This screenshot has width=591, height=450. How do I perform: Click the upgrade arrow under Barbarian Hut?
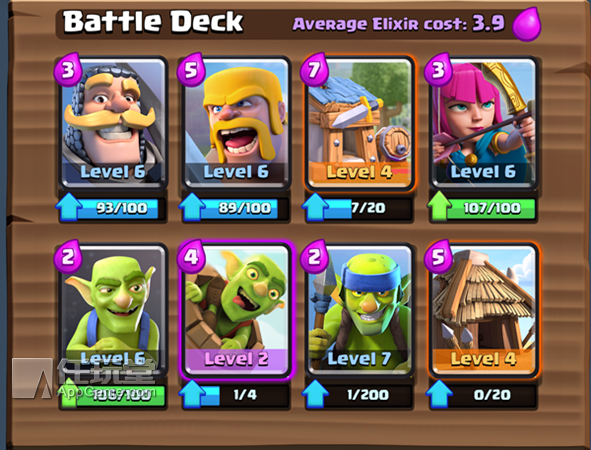pos(315,207)
